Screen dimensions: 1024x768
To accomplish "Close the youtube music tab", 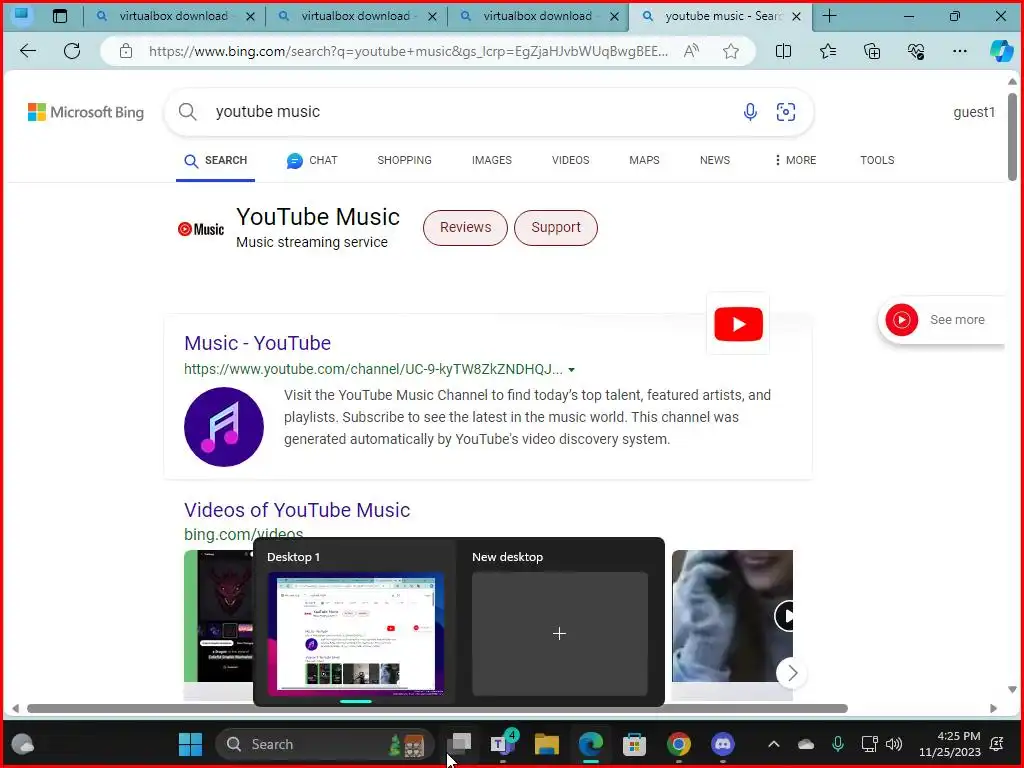I will [796, 16].
